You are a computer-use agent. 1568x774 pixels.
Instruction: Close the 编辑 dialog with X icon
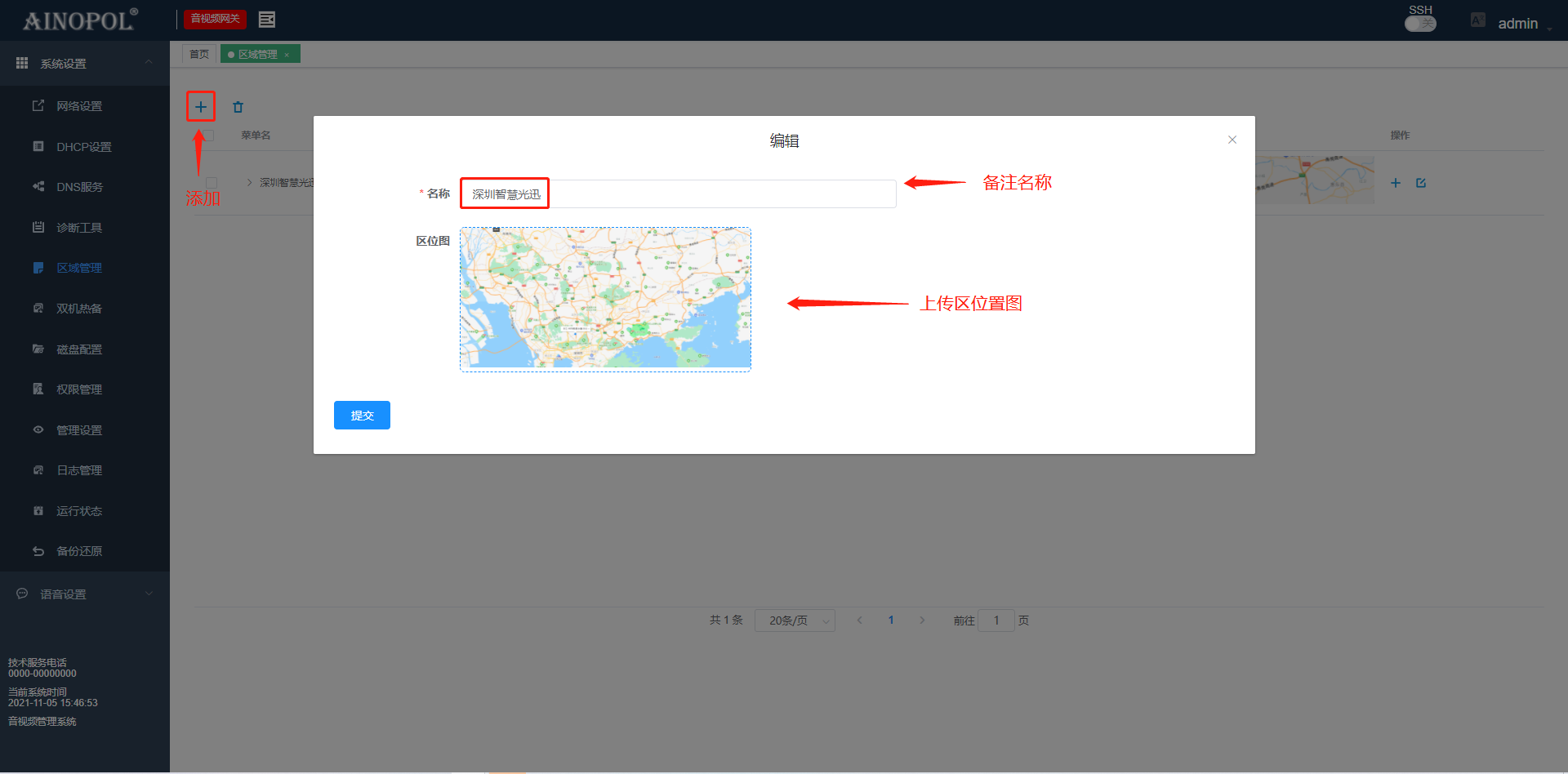(1232, 140)
